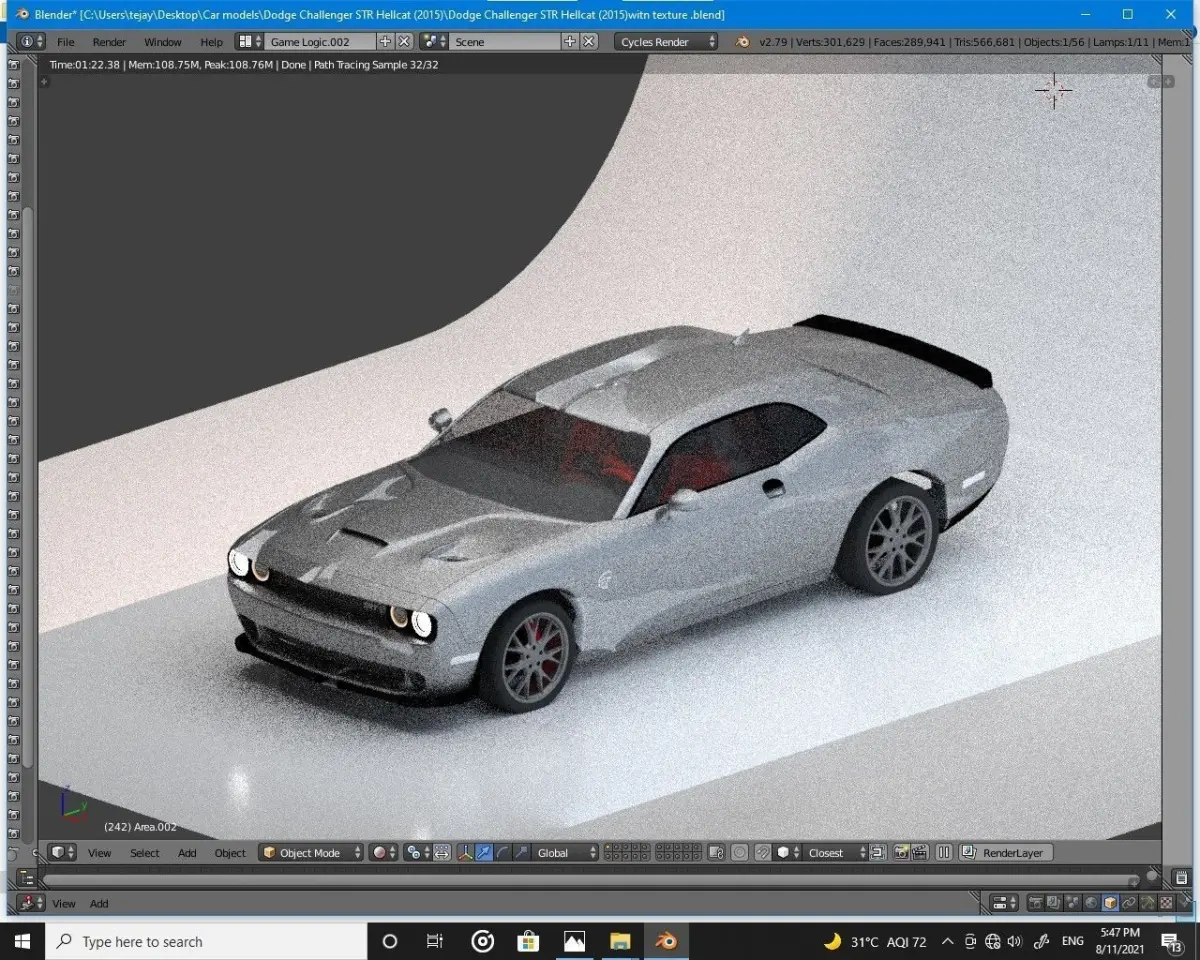
Task: Click the manipulate center points icon
Action: 441,853
